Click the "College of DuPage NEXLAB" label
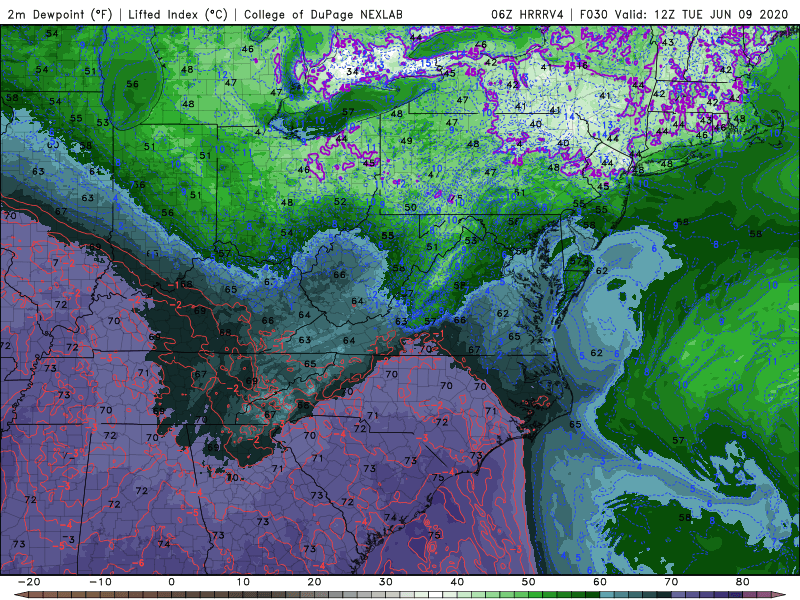Viewport: 800px width, 600px height. [x=323, y=15]
